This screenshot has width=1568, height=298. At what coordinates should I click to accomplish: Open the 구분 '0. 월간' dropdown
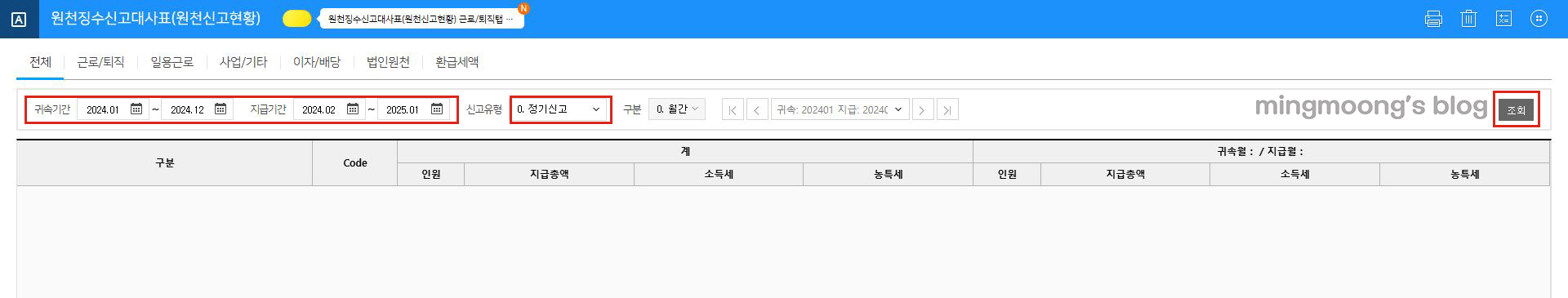(x=676, y=109)
